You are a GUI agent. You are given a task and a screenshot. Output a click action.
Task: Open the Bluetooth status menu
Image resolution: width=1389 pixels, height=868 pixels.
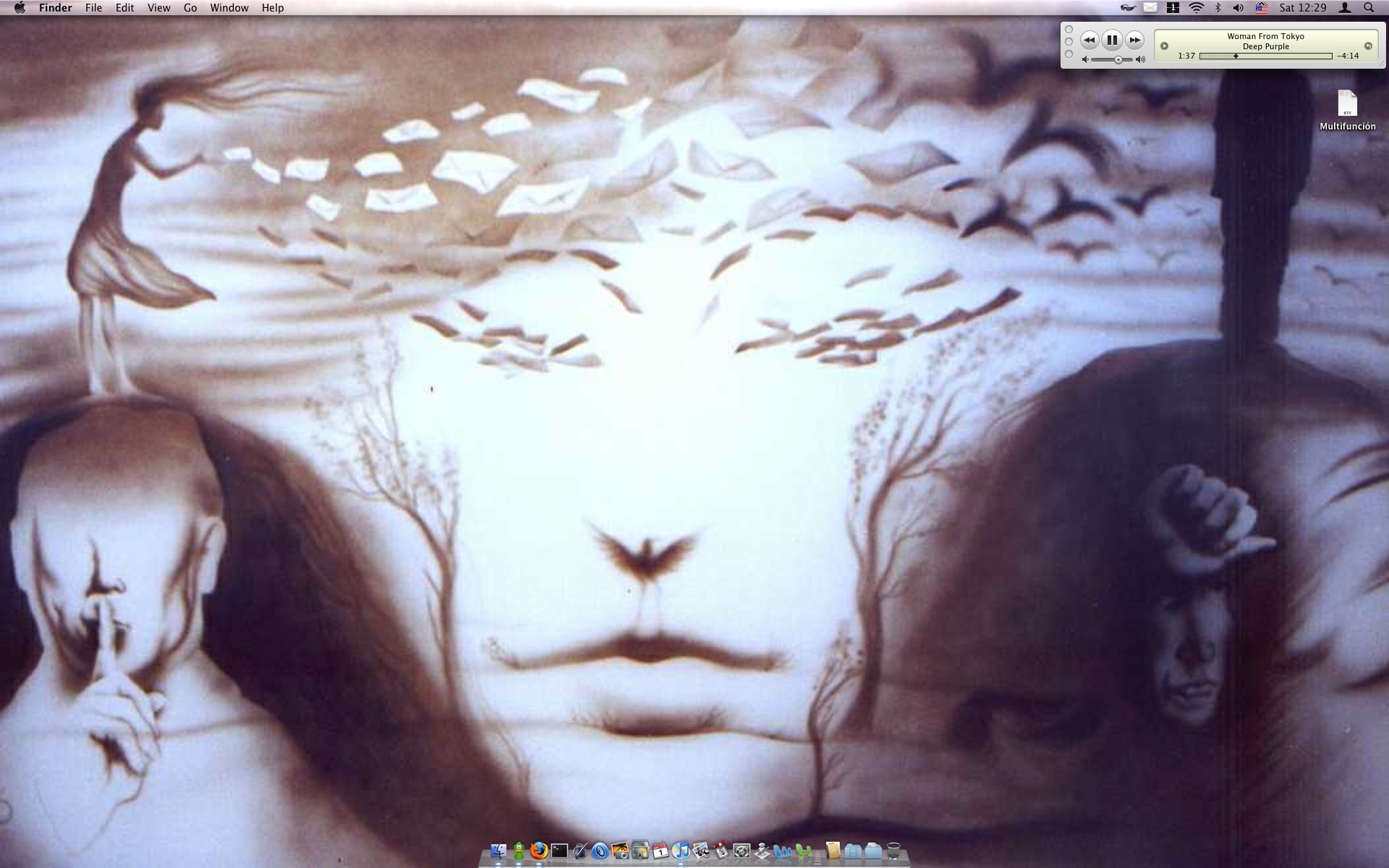[x=1218, y=8]
